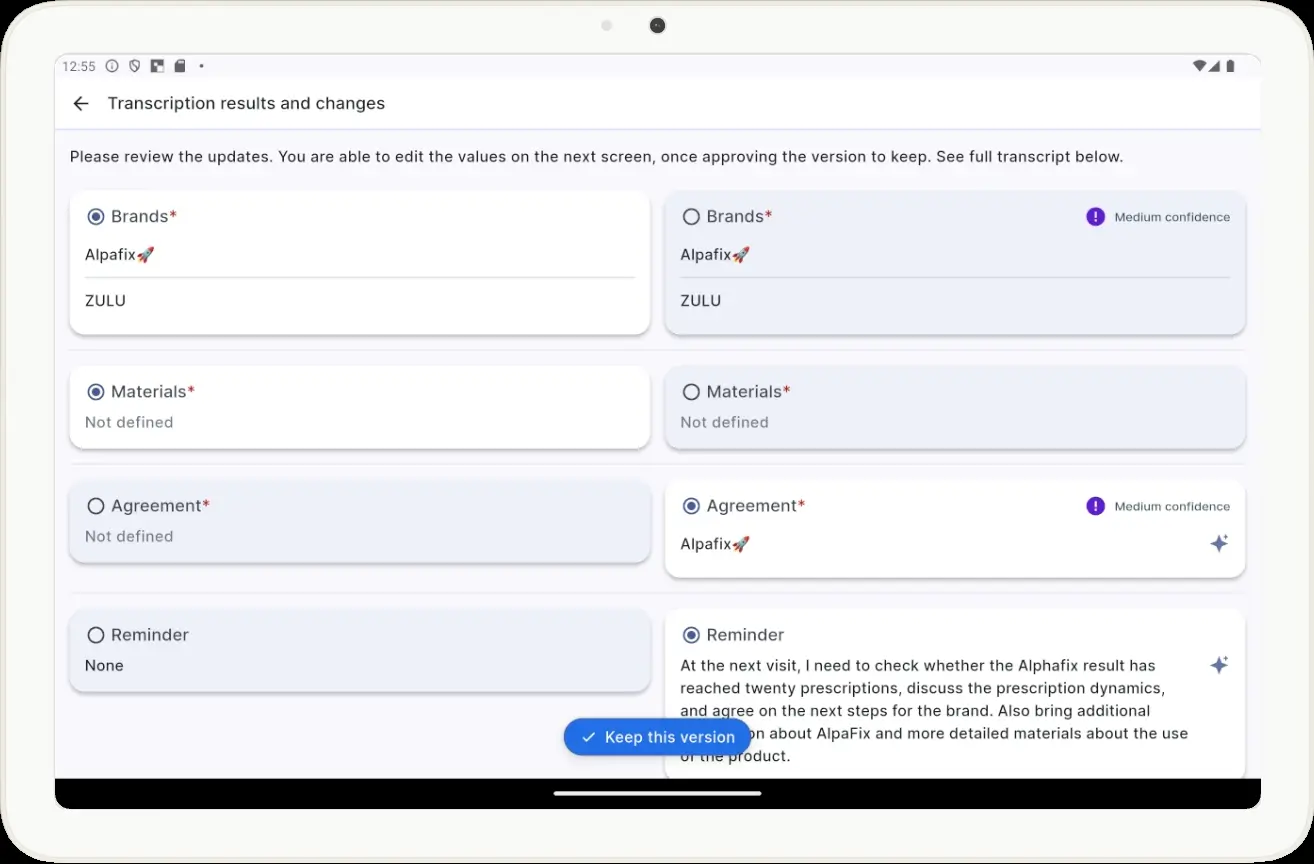Tap the checkmark on Keep this version
The height and width of the screenshot is (864, 1314).
click(589, 737)
